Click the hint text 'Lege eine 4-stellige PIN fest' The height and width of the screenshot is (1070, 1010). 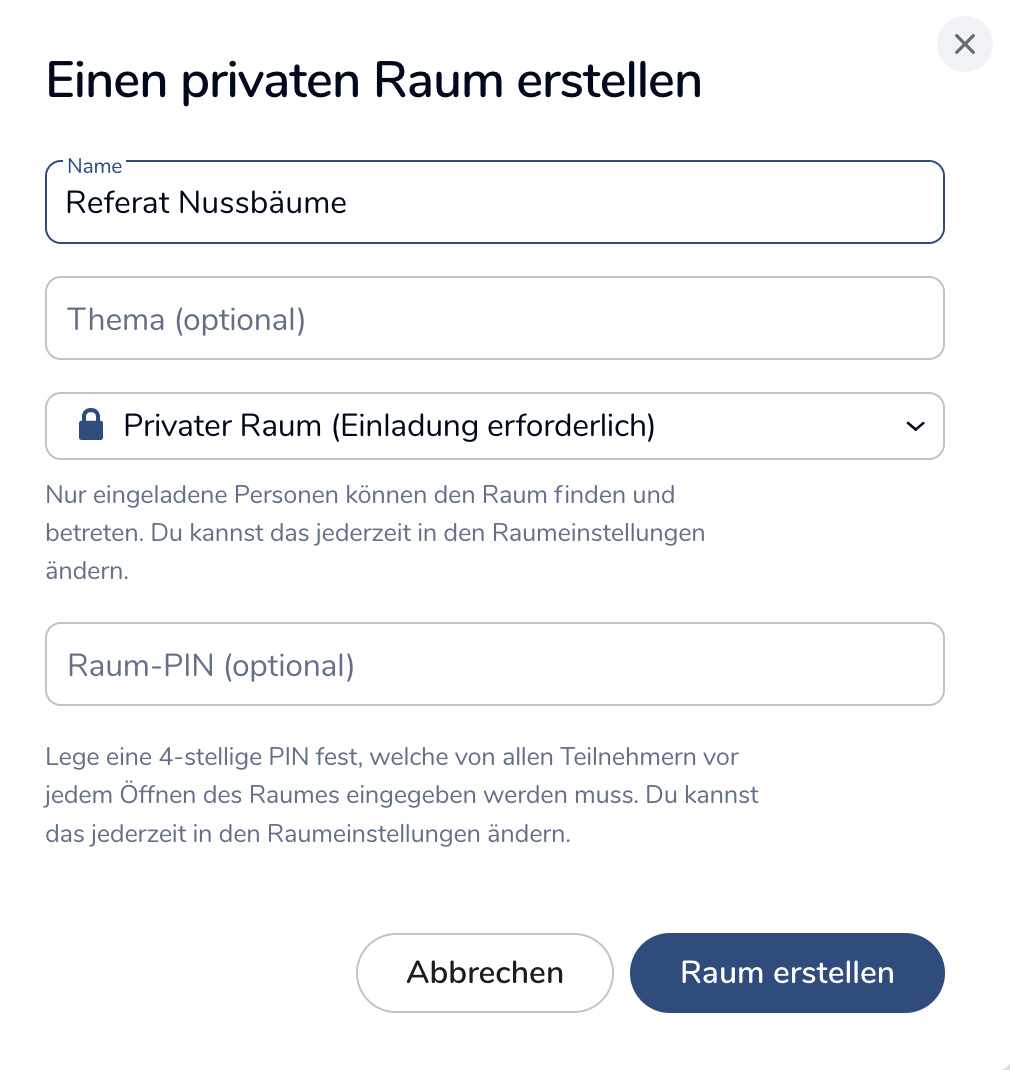tap(204, 756)
